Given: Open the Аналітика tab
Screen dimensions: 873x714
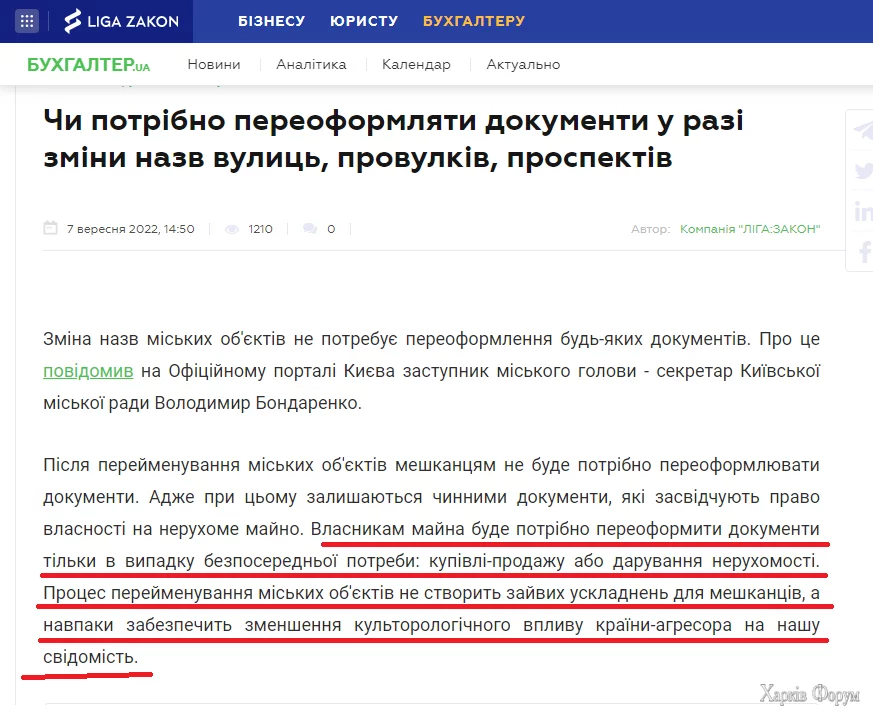Looking at the screenshot, I should (x=311, y=65).
